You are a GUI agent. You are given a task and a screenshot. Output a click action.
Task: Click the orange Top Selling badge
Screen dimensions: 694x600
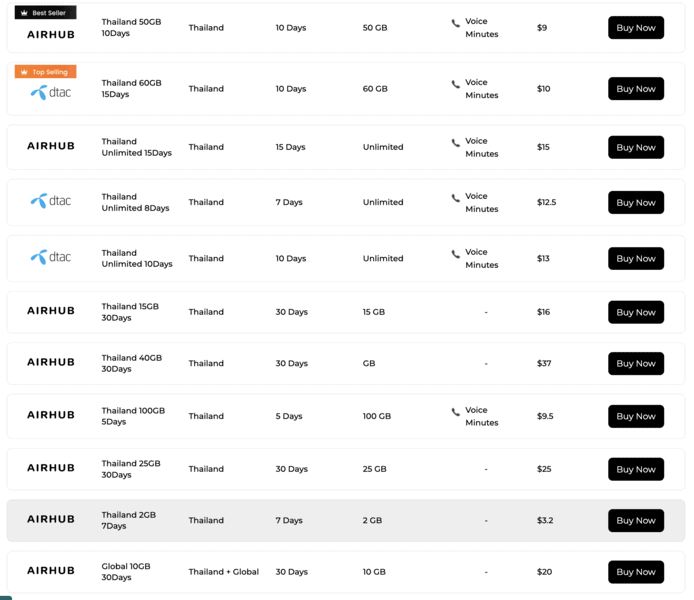click(45, 72)
